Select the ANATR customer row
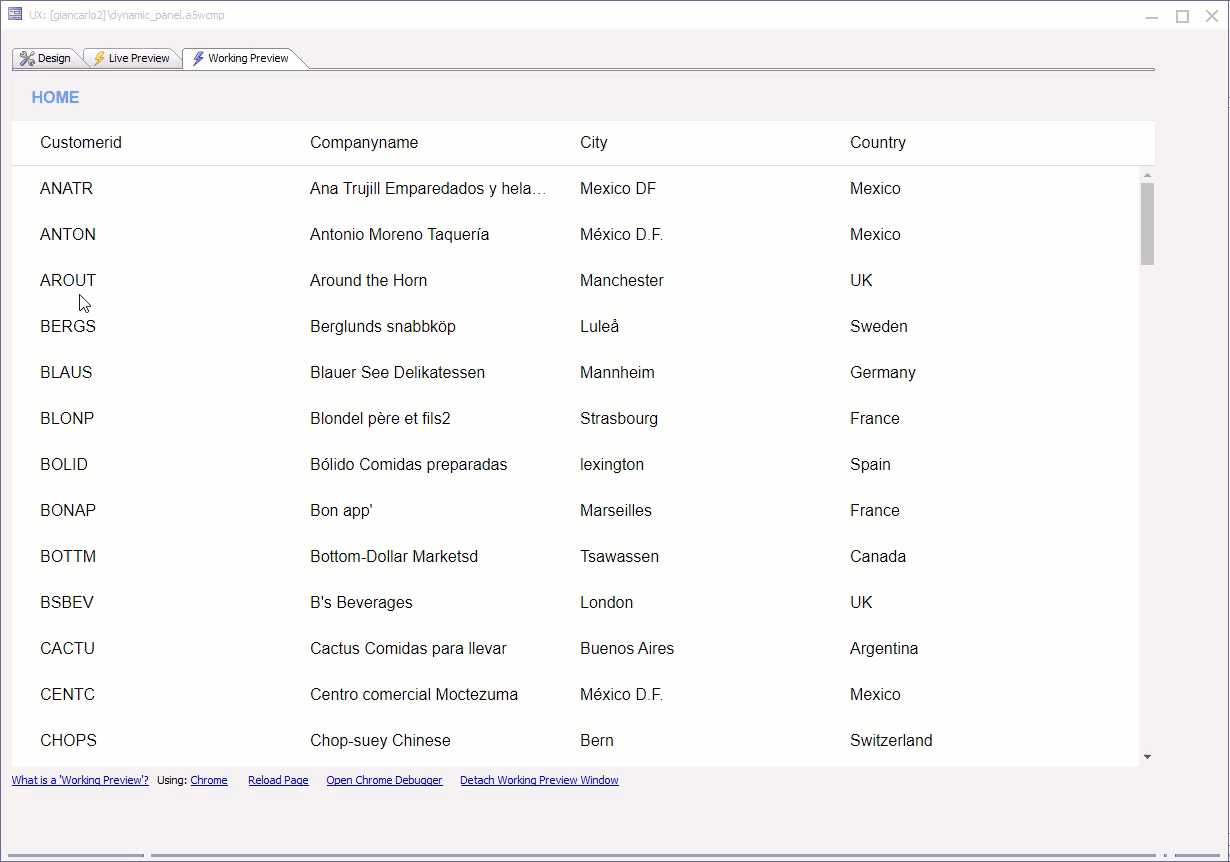Viewport: 1230px width, 862px height. (x=575, y=188)
